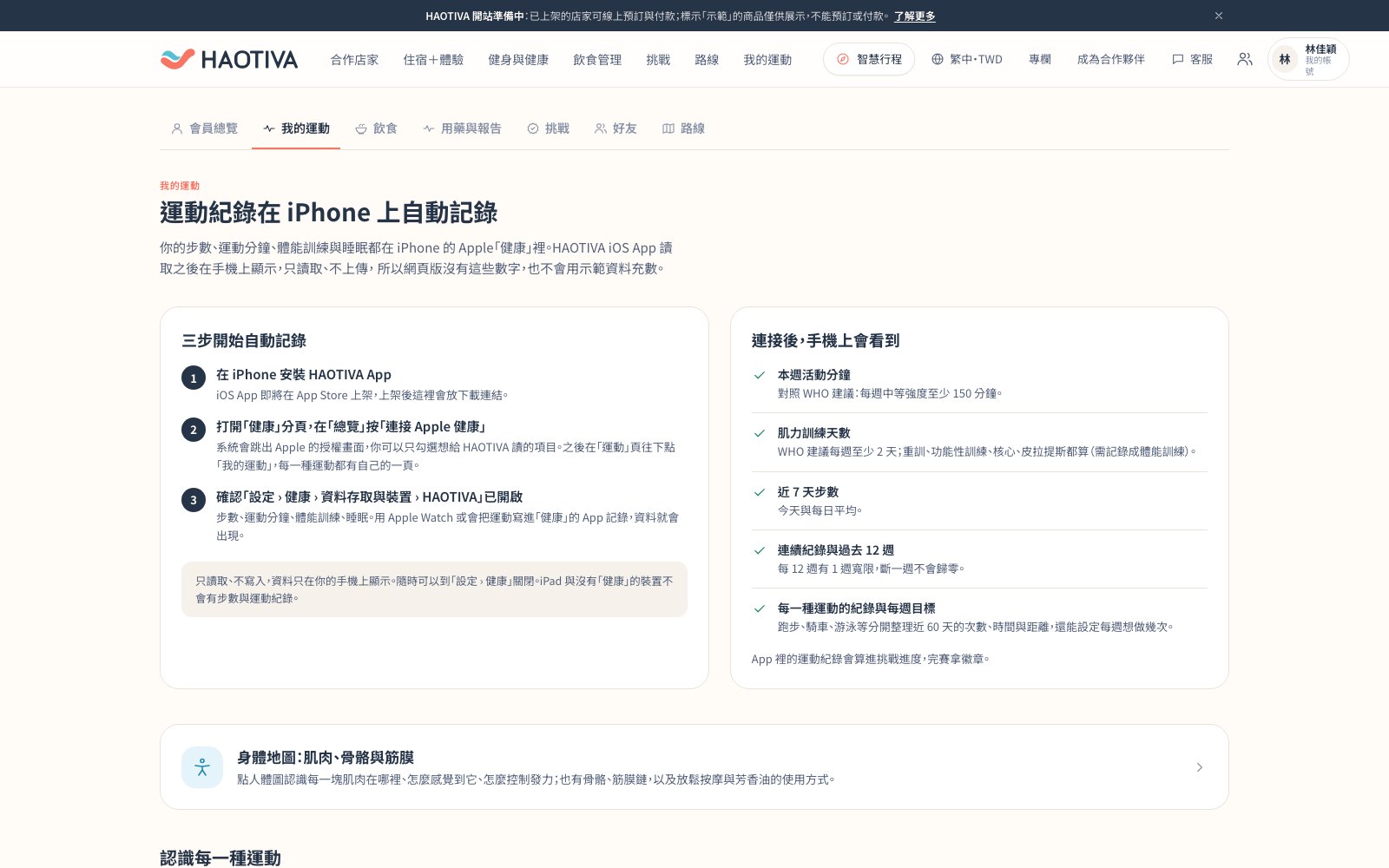
Task: Click the 打開「健康」分頁 step title
Action: [x=351, y=427]
